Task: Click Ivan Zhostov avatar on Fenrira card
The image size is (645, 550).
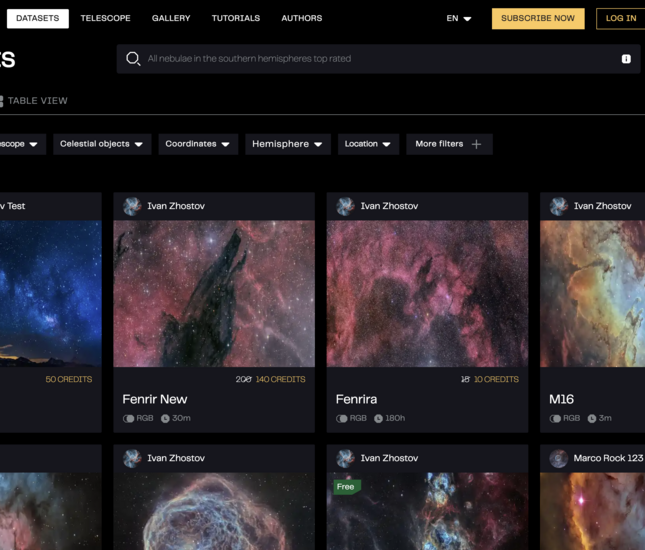Action: coord(345,206)
